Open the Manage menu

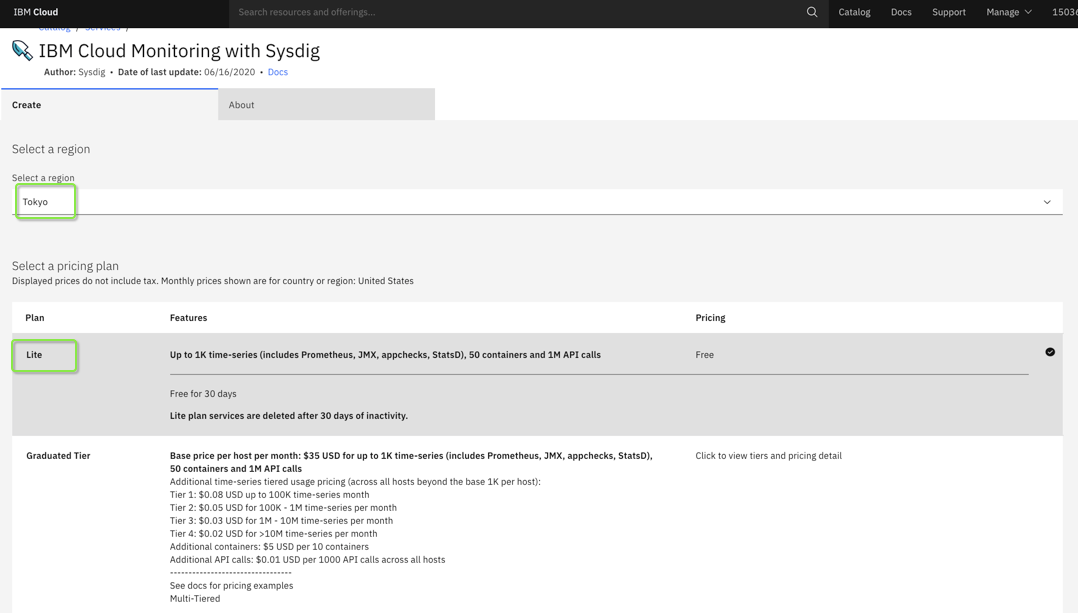[1009, 12]
